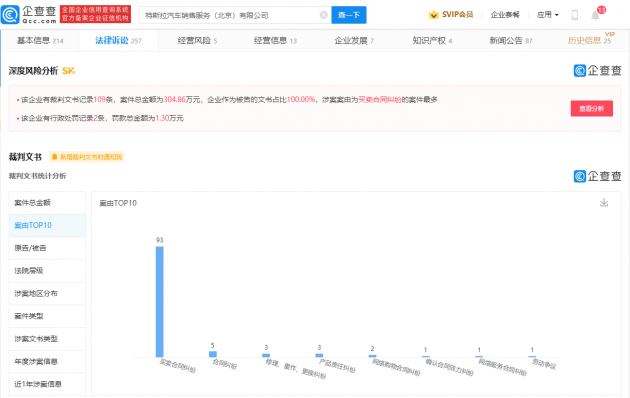Click the 深度风险分析 heading
This screenshot has height=398, width=630.
[x=33, y=71]
